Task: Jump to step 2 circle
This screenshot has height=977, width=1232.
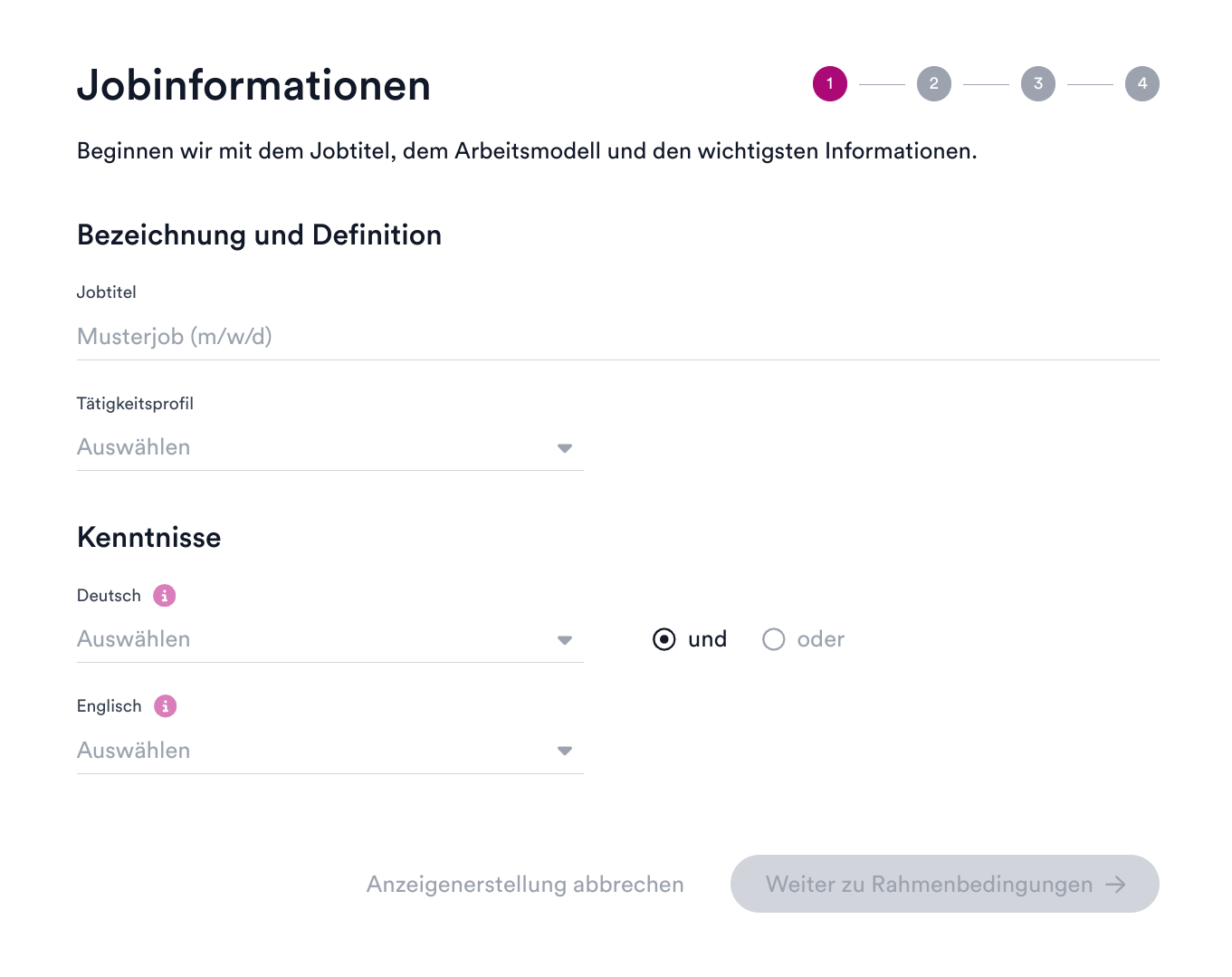Action: click(x=933, y=84)
